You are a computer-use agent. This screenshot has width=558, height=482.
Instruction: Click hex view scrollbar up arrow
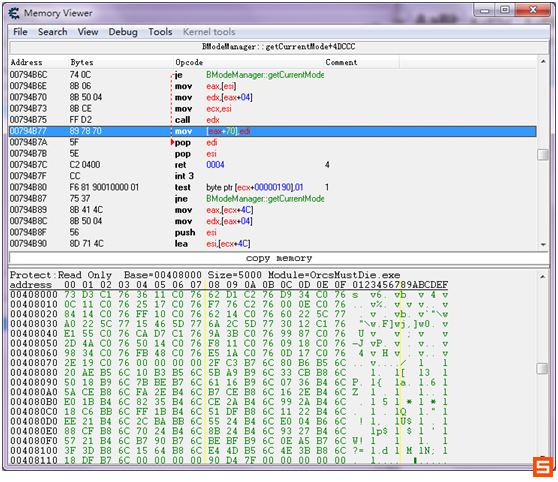coord(542,277)
